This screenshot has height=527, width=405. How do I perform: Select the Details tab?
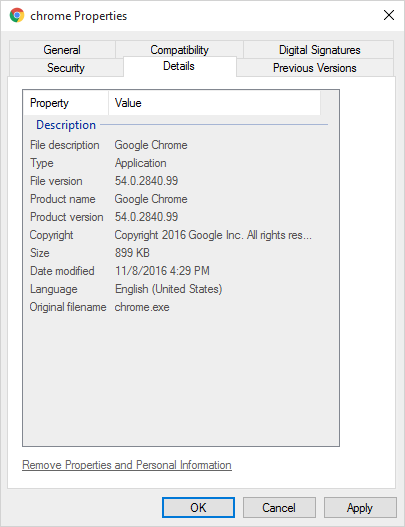179,66
